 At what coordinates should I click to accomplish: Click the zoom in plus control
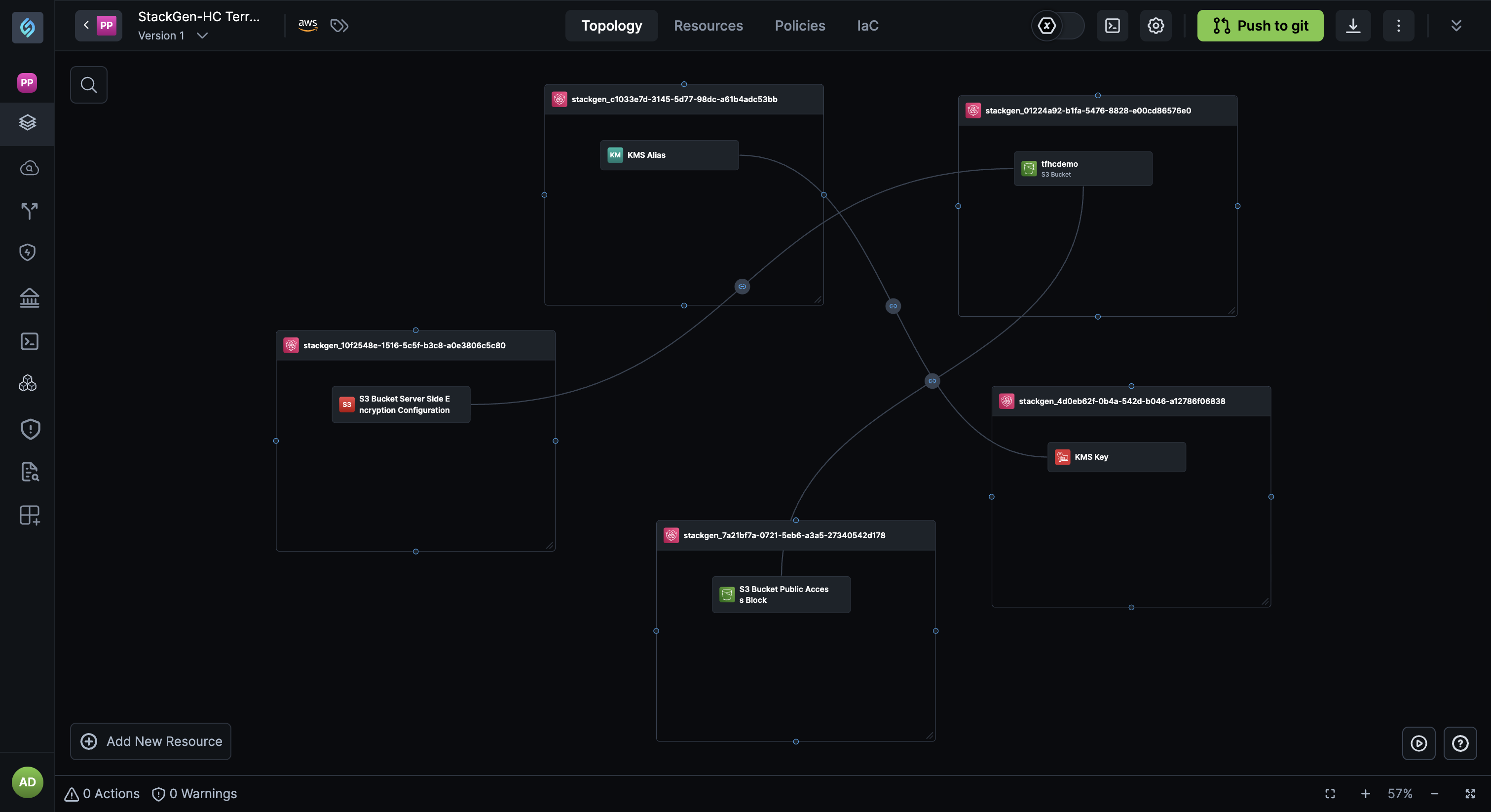coord(1365,793)
